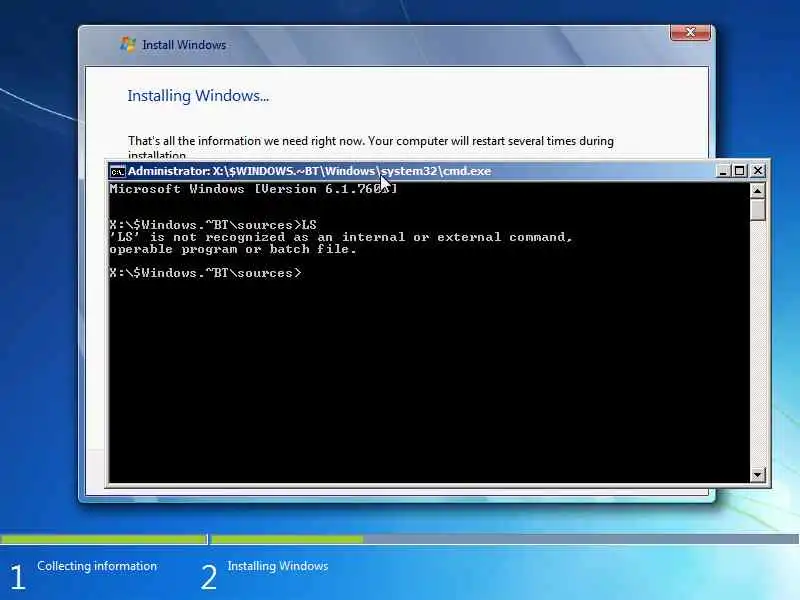
Task: Click the cmd vertical scrollbar thumb
Action: point(758,210)
